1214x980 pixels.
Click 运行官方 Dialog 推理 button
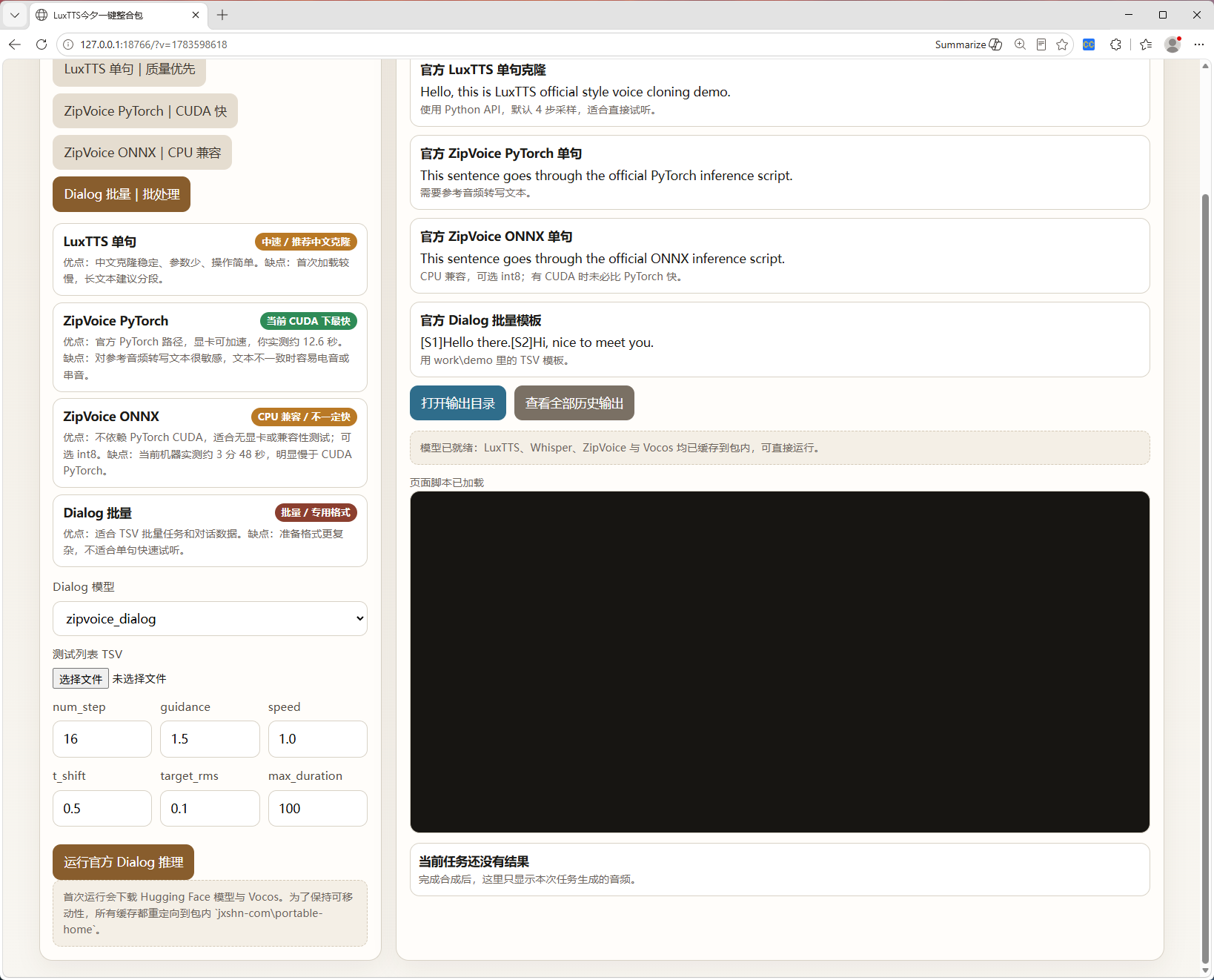click(x=123, y=862)
